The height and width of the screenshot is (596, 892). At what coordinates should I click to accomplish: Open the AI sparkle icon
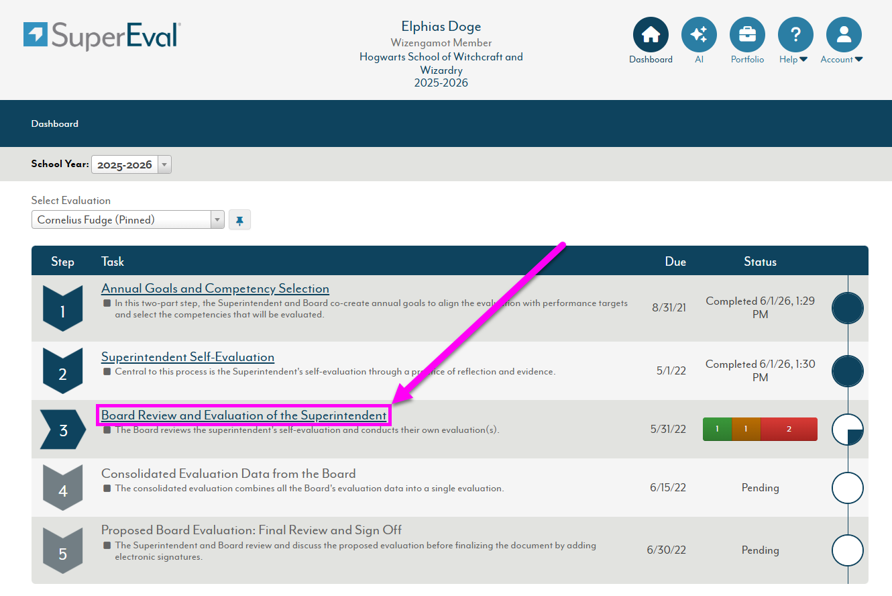699,35
